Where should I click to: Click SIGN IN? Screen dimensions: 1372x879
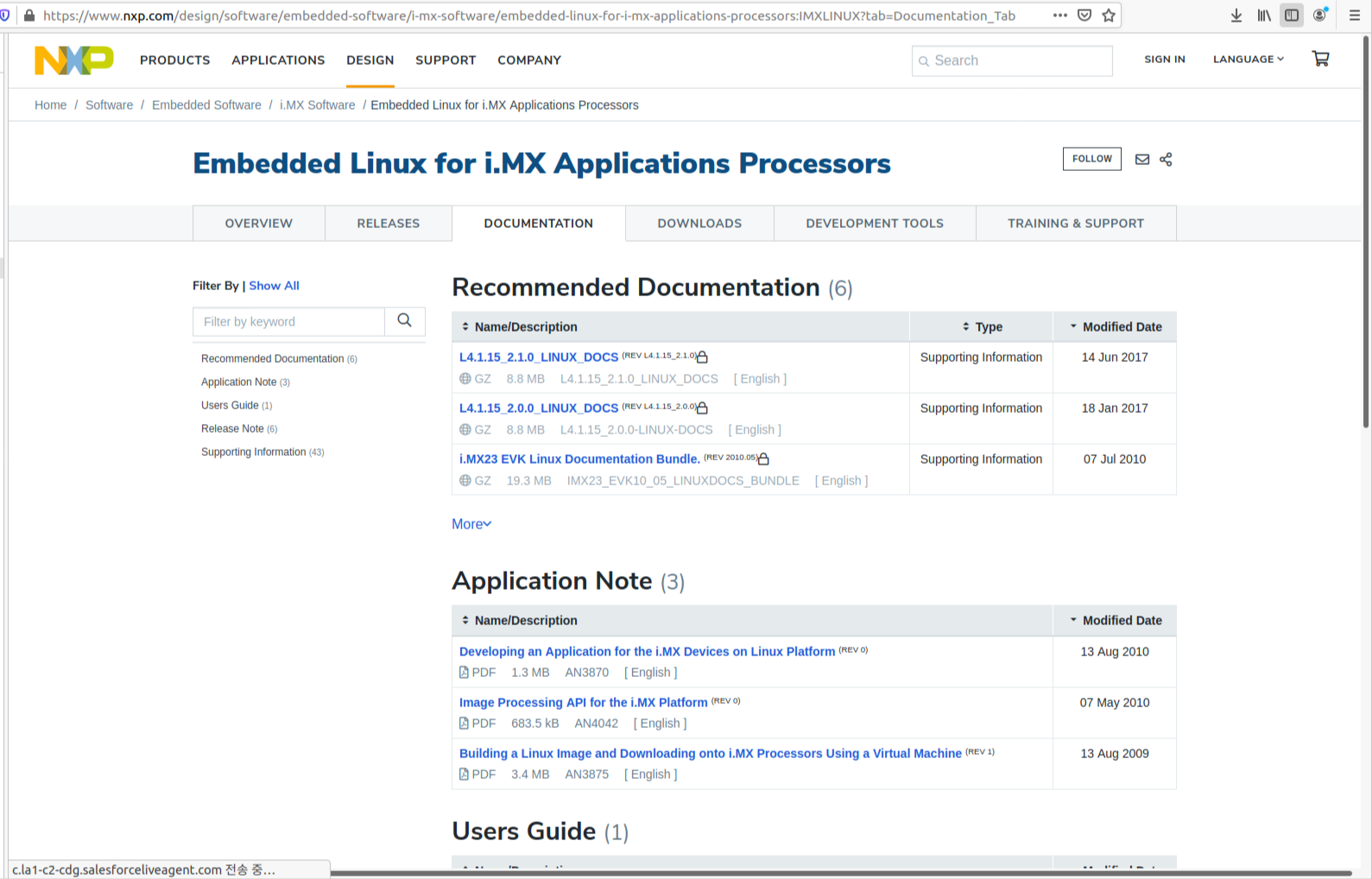point(1165,59)
